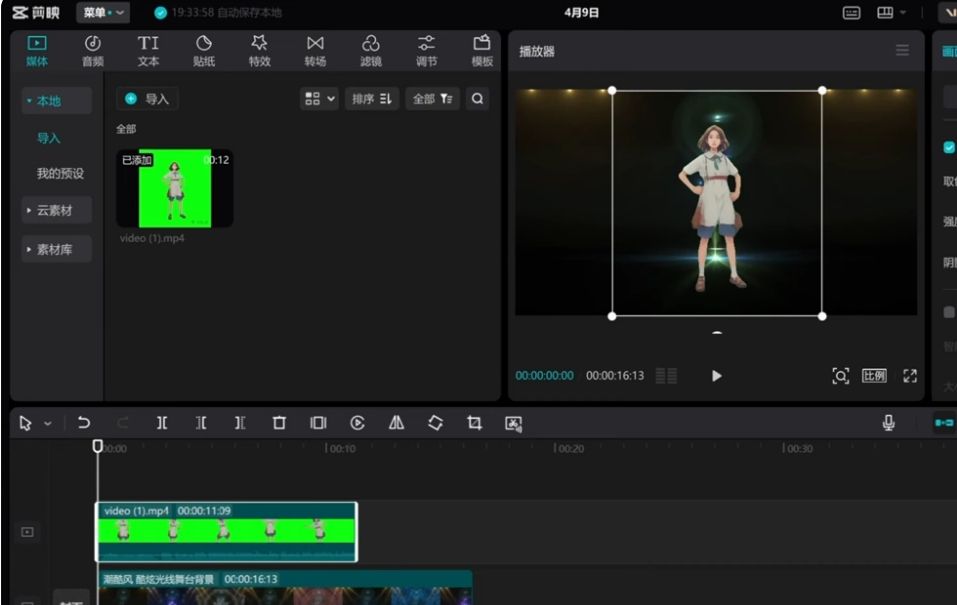This screenshot has width=957, height=605.
Task: Open the 排序 sort dropdown
Action: pyautogui.click(x=372, y=99)
